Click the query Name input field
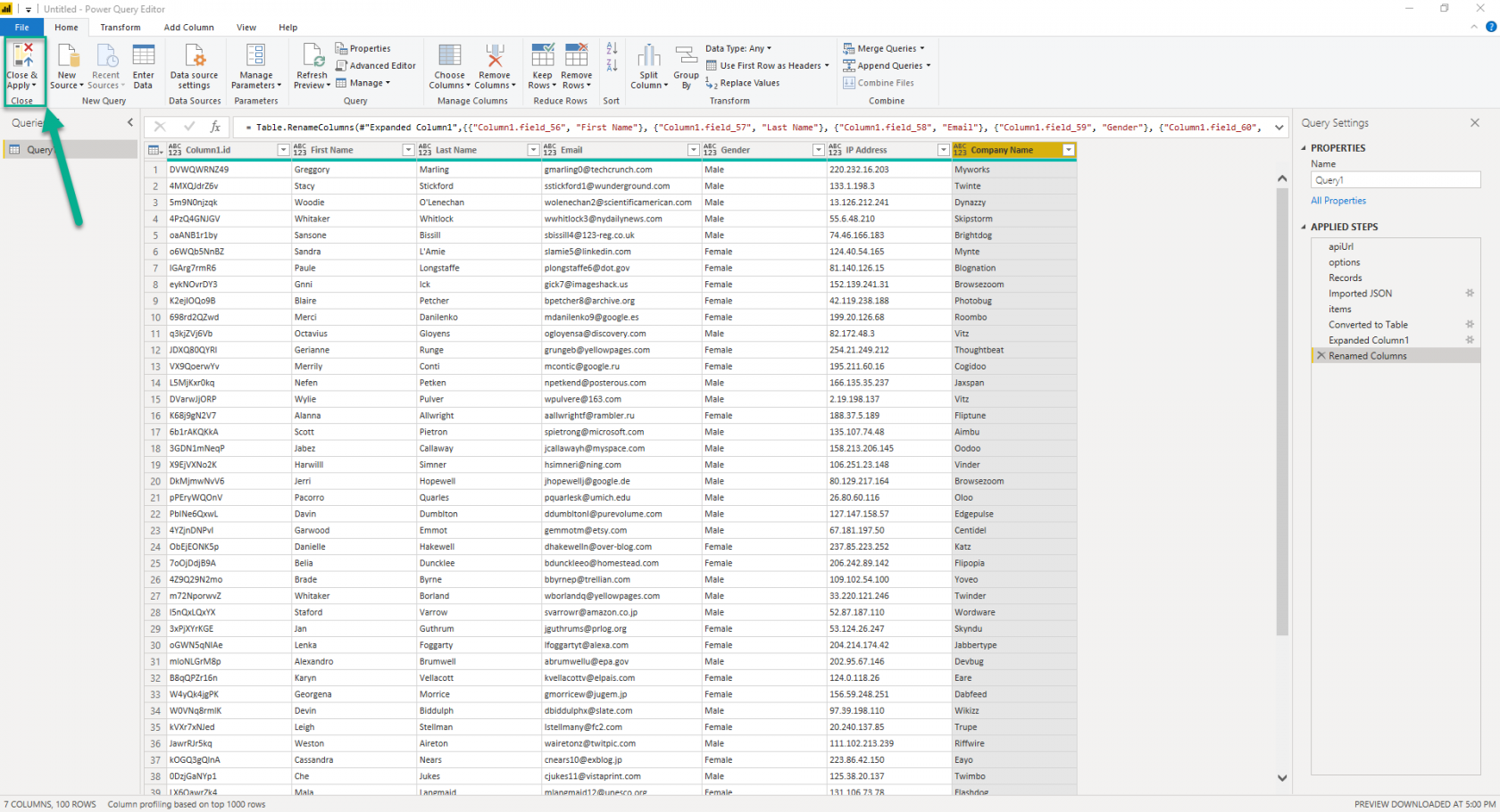Image resolution: width=1500 pixels, height=812 pixels. tap(1396, 180)
